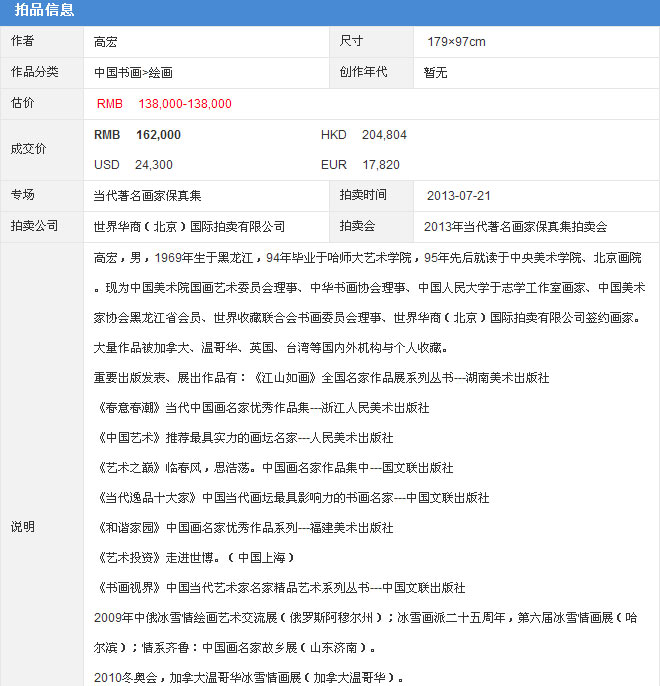
Task: Open the 绘画 subcategory link
Action: [x=160, y=73]
